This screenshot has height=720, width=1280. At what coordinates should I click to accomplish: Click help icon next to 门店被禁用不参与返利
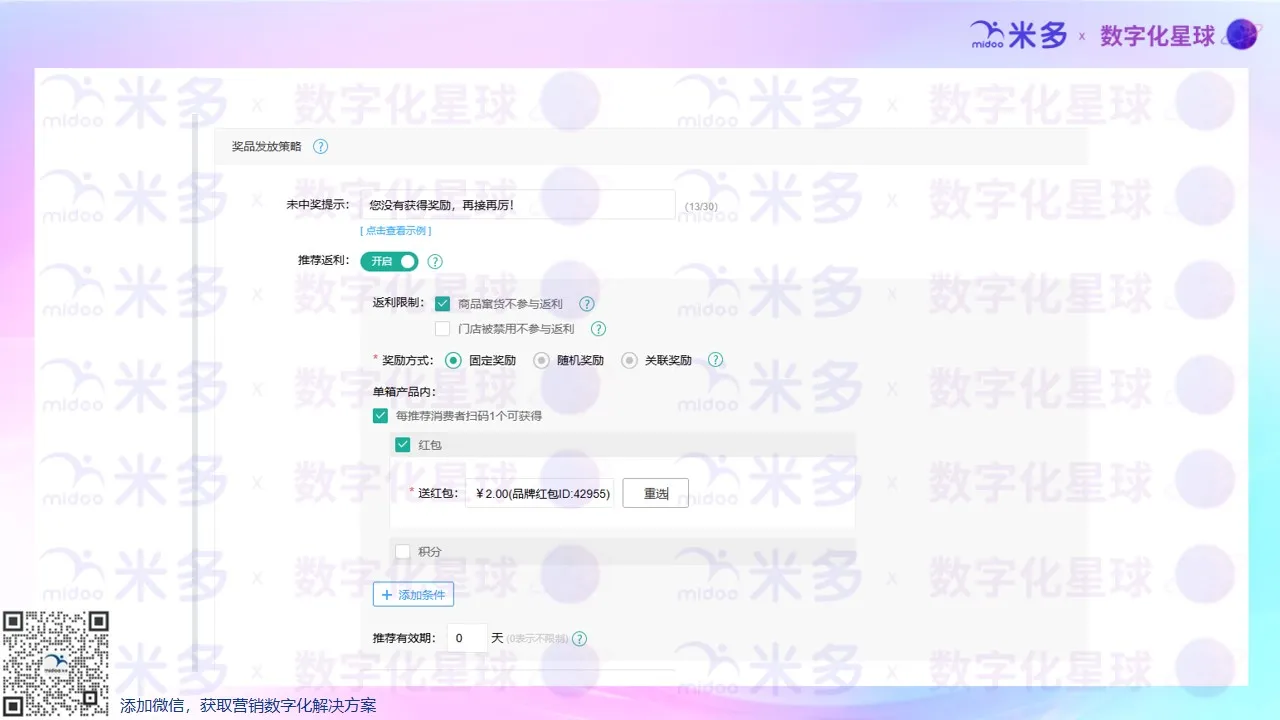598,328
